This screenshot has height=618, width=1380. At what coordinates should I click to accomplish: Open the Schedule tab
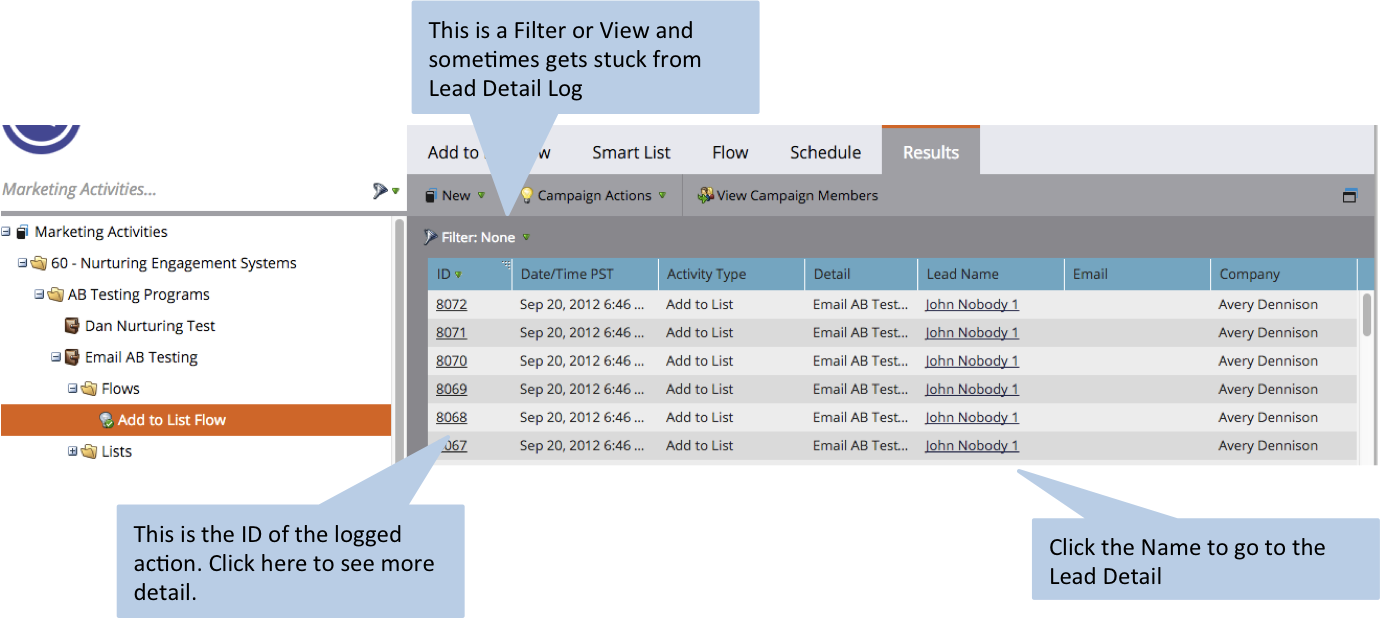tap(825, 153)
